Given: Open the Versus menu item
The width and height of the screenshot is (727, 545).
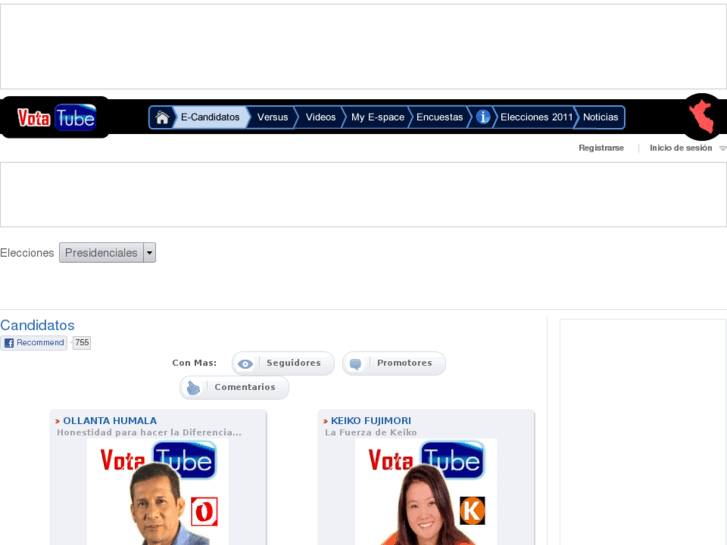Looking at the screenshot, I should (273, 117).
